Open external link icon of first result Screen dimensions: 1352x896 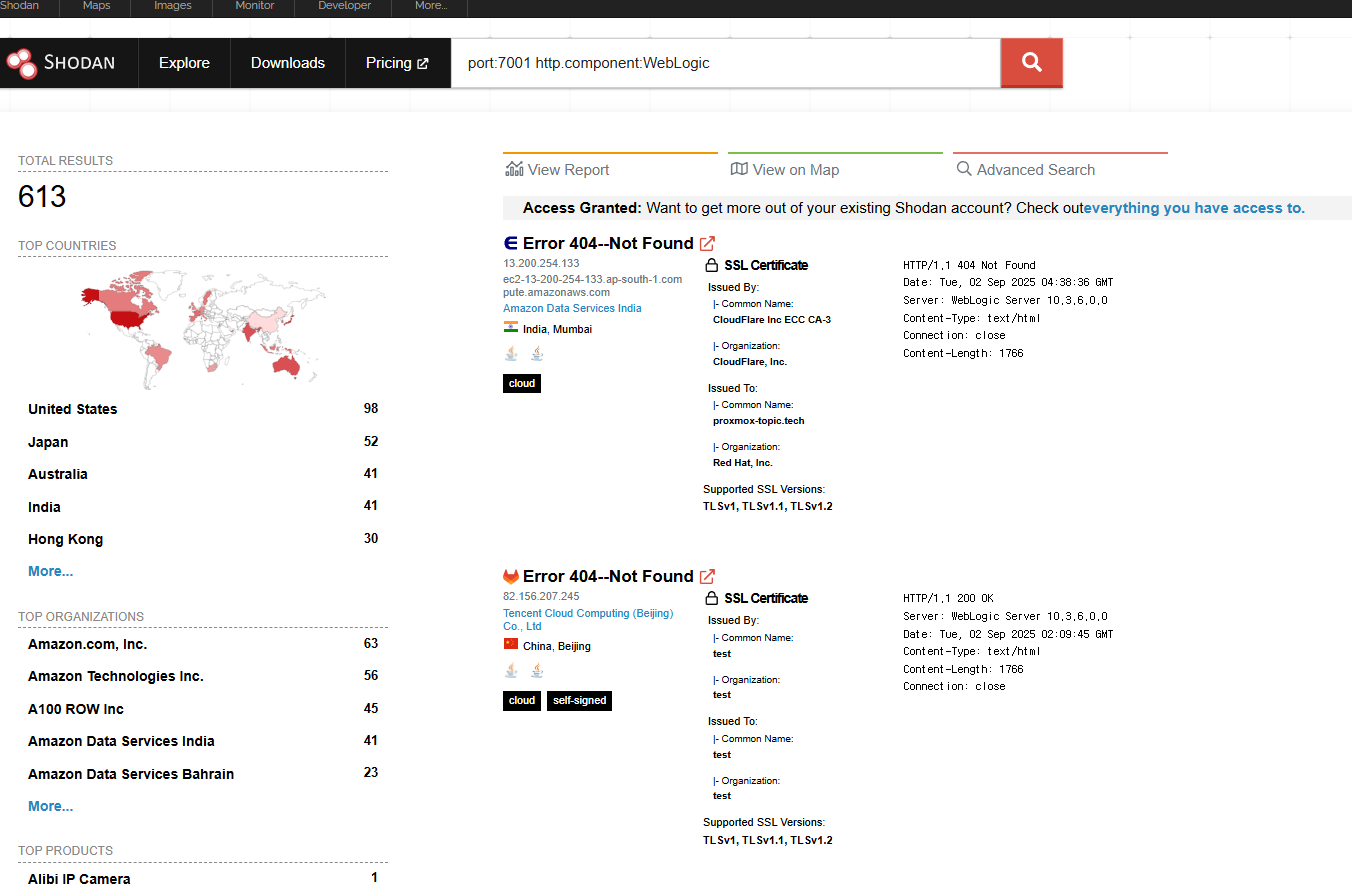click(x=707, y=243)
